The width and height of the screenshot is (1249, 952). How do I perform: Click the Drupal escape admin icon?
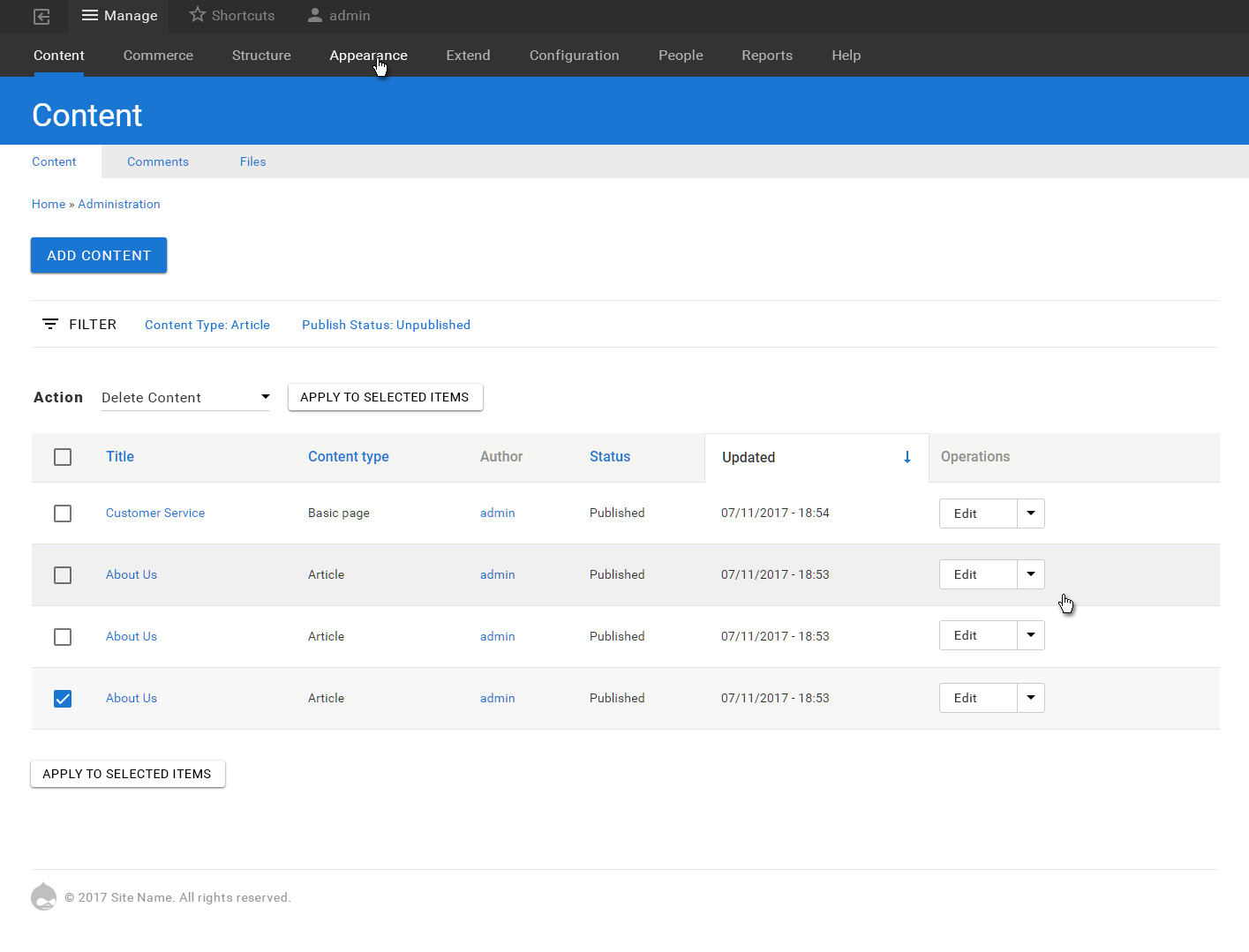tap(41, 16)
